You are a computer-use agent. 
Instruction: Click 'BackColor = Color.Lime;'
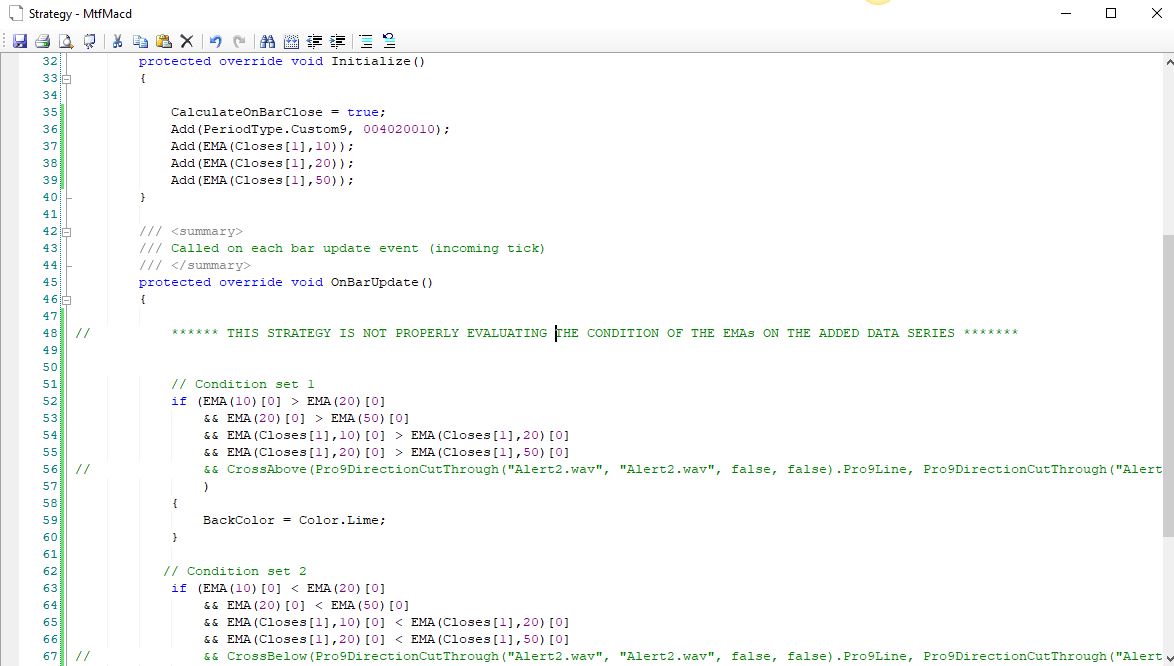point(294,520)
